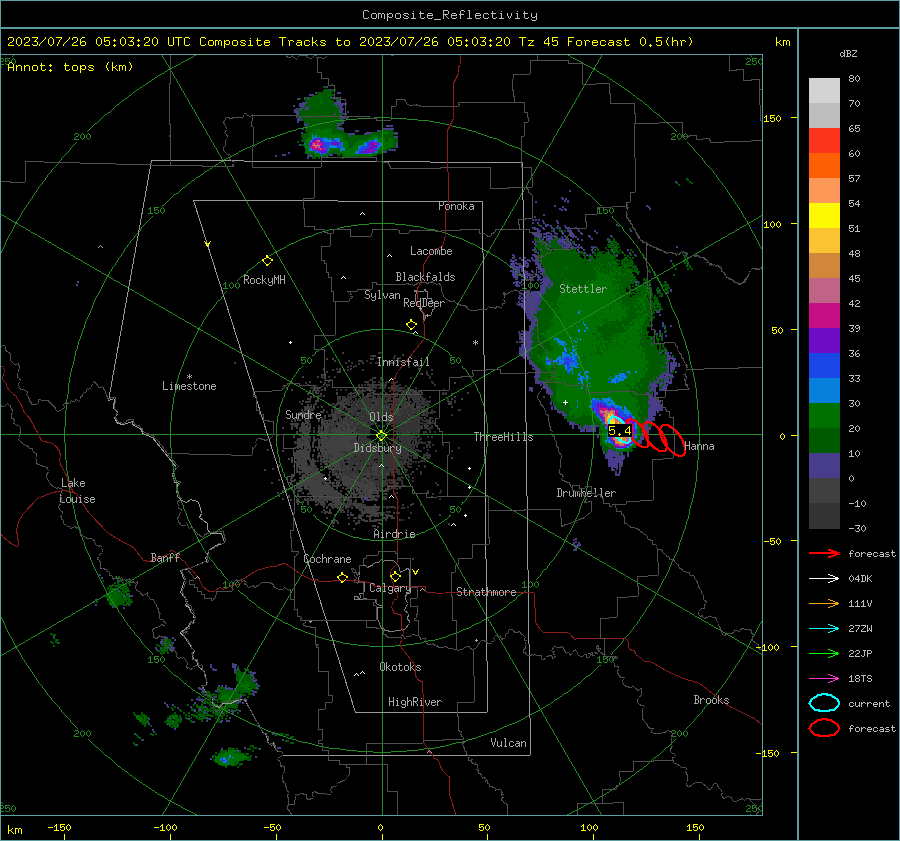Screen dimensions: 900x841
Task: Click the Strathmore city label
Action: [486, 592]
